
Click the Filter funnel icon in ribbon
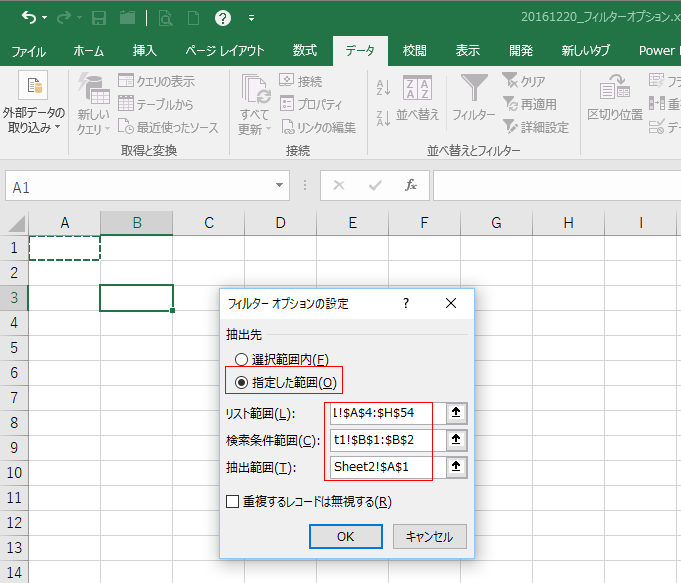click(473, 91)
